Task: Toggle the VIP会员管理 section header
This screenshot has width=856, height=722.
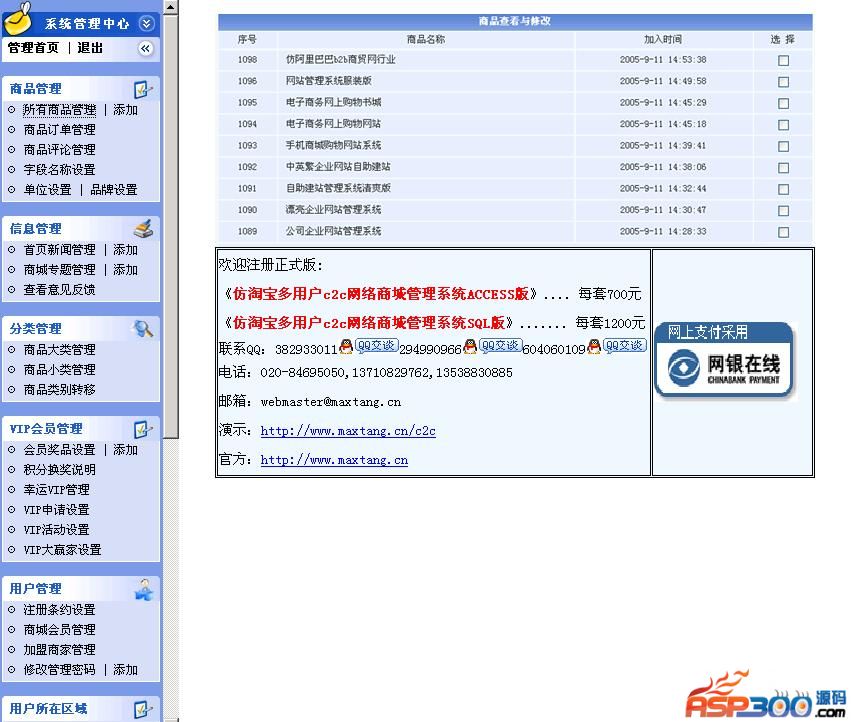Action: 81,429
